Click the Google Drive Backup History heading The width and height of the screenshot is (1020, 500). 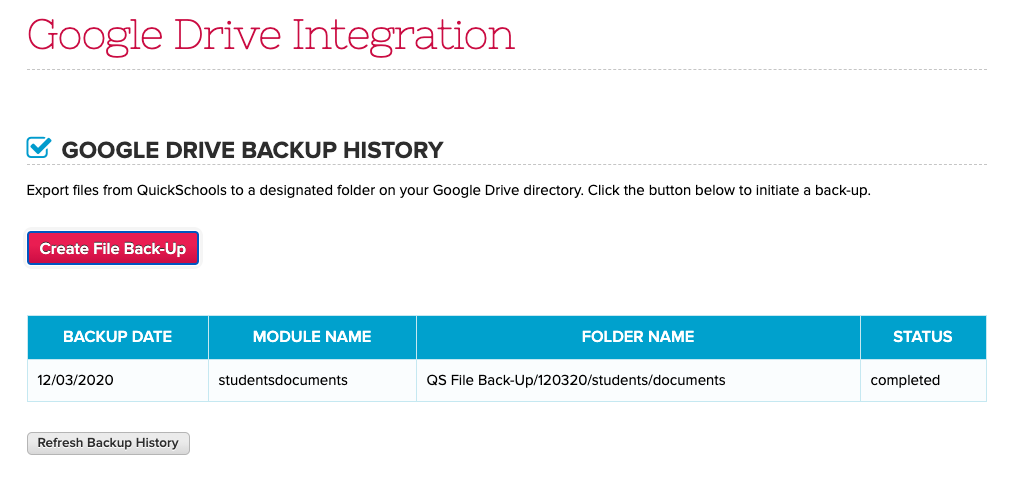(x=252, y=150)
